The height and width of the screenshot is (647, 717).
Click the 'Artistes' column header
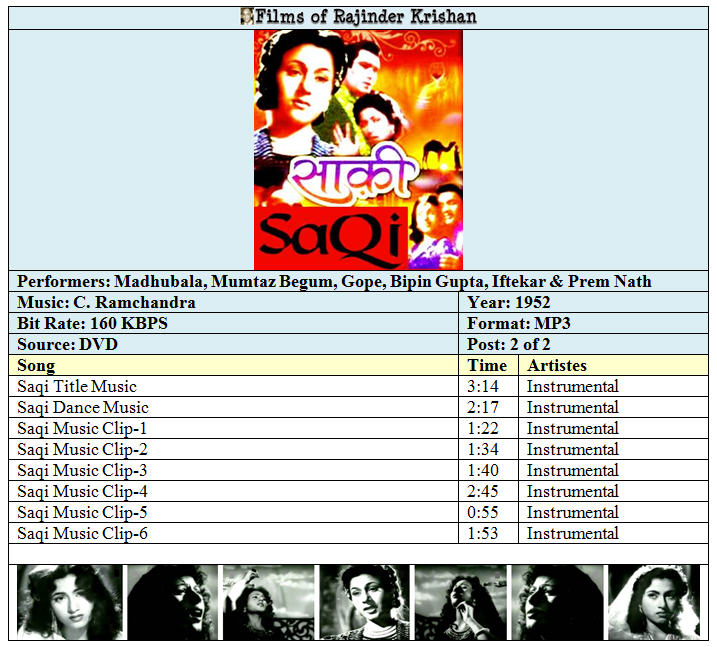(614, 365)
